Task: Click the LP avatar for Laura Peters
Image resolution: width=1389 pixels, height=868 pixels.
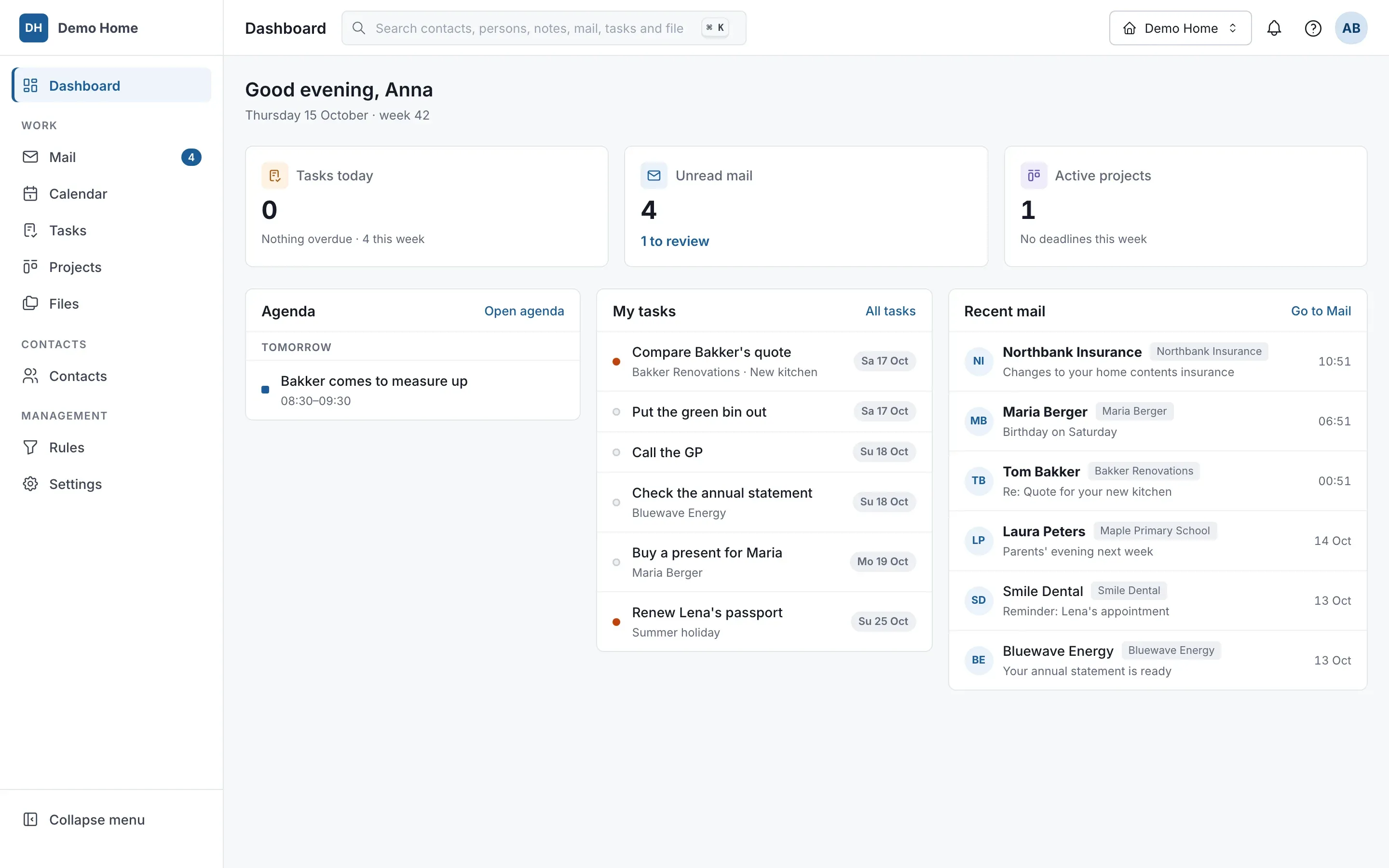Action: click(x=979, y=540)
